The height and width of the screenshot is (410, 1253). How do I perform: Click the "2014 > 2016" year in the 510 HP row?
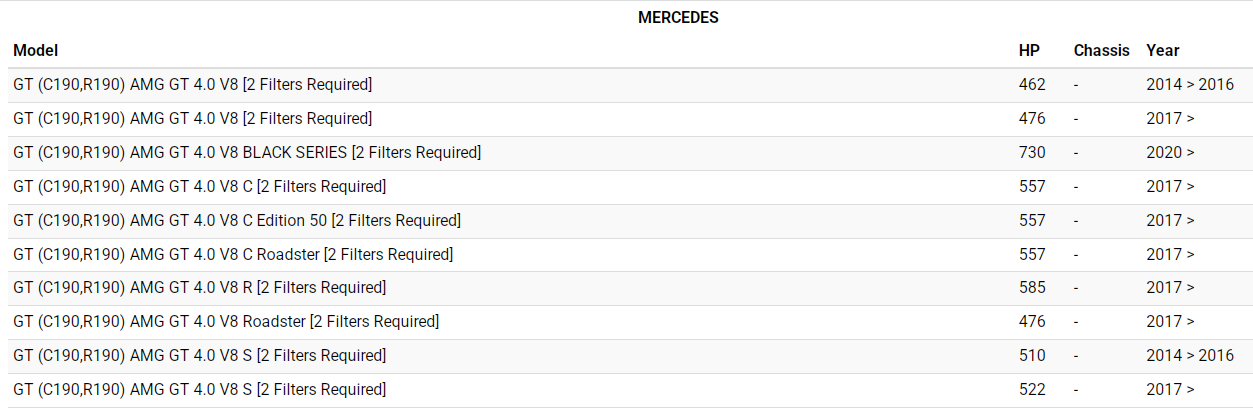click(x=1190, y=356)
